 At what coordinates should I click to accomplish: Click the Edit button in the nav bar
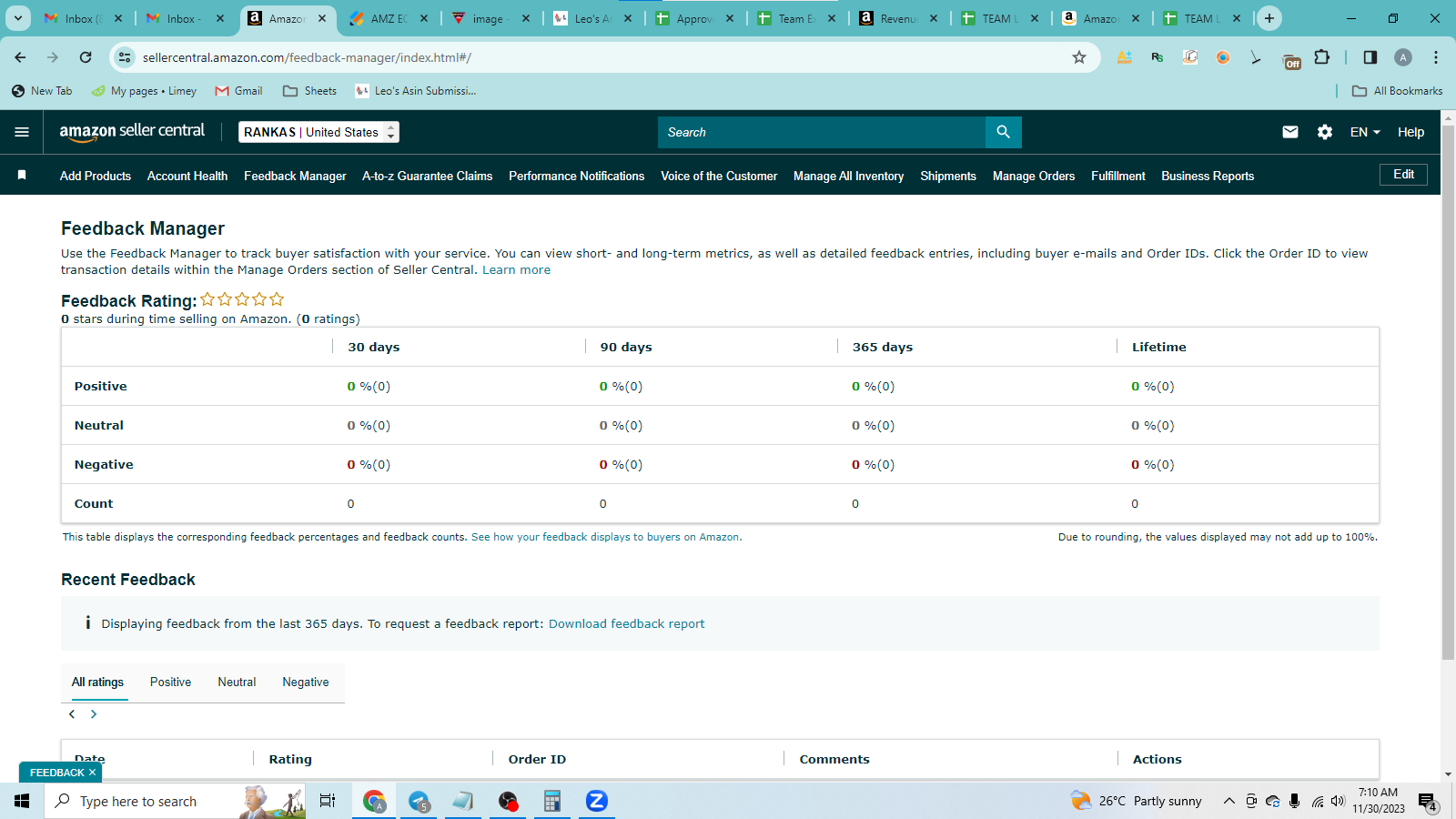coord(1403,175)
